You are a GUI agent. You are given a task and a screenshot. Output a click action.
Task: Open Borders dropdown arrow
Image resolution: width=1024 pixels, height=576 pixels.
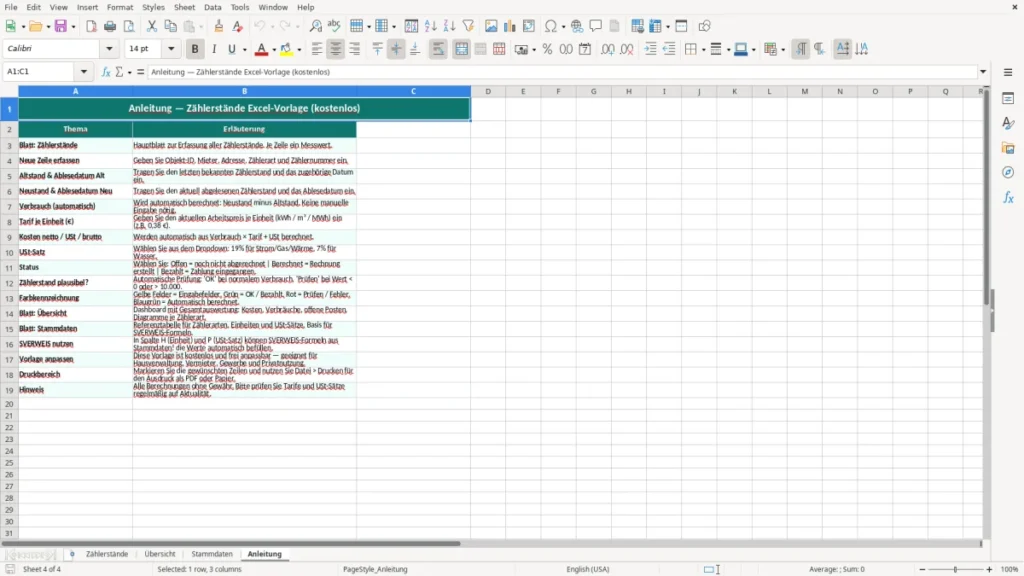[703, 50]
